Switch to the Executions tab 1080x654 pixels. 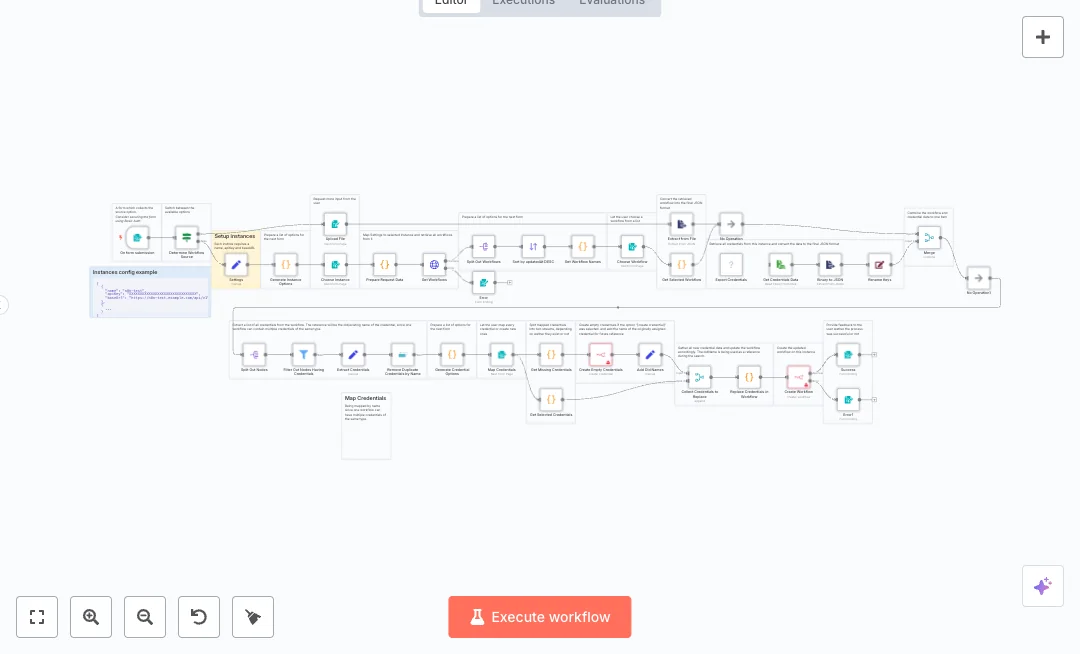524,3
